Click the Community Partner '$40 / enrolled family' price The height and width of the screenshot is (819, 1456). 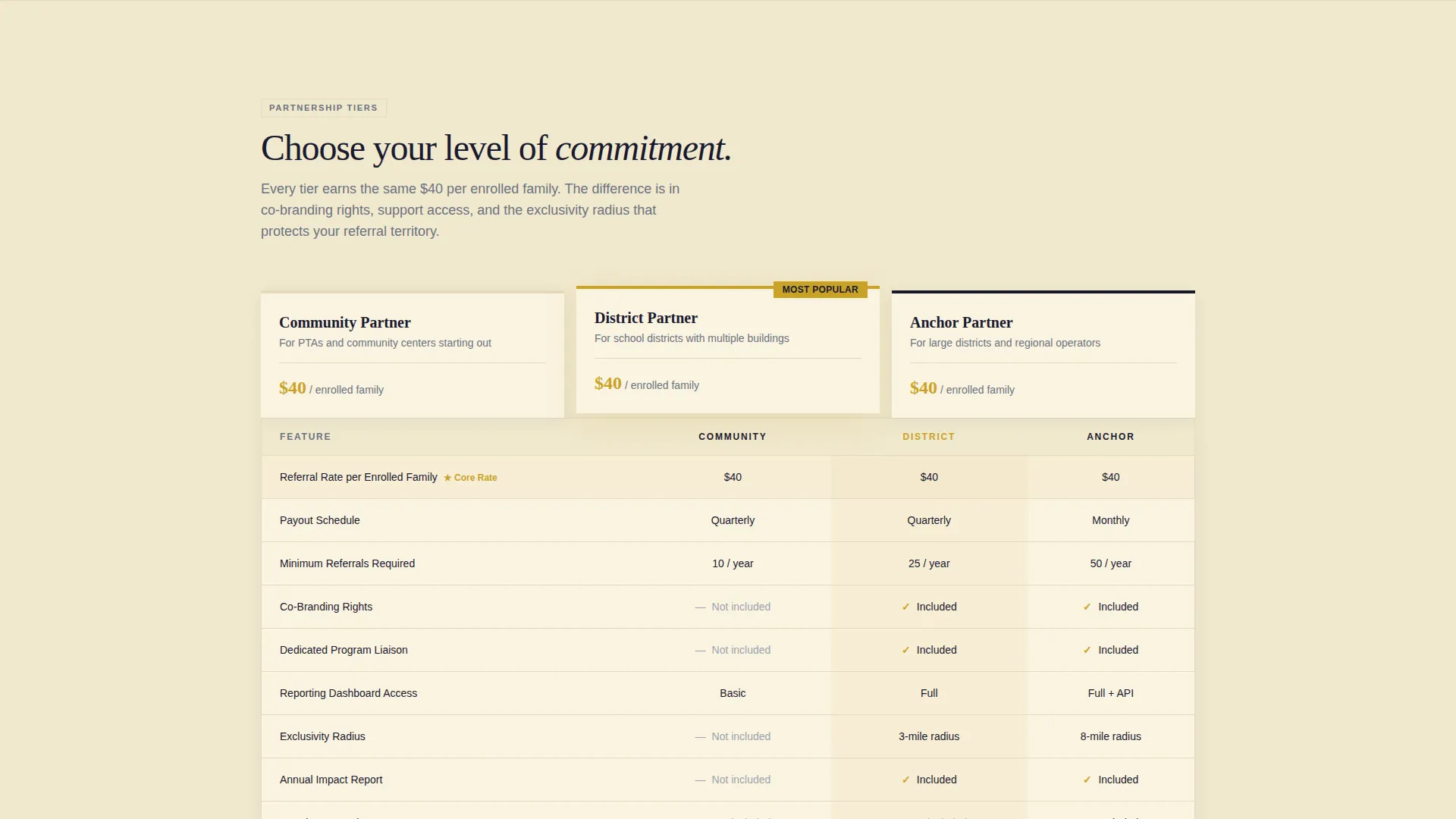click(331, 388)
